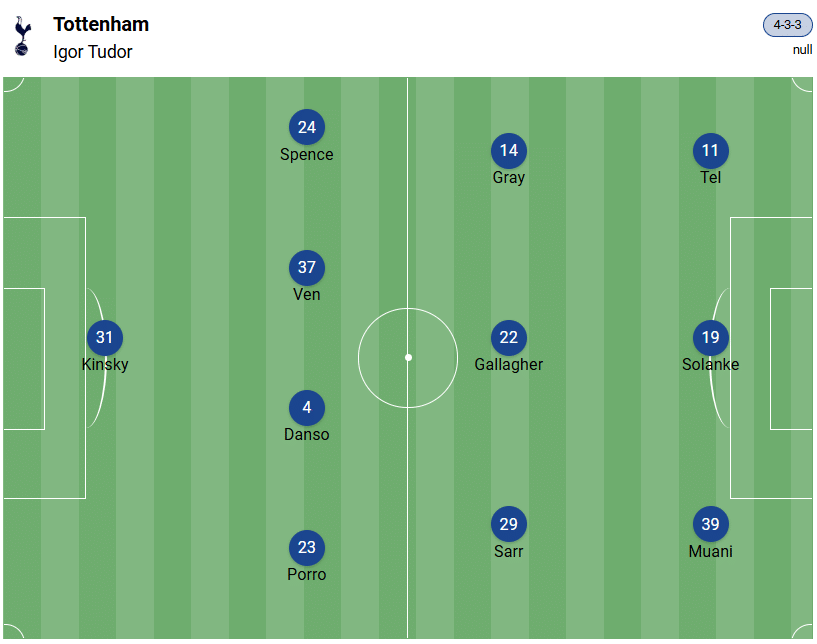This screenshot has width=817, height=644.
Task: Click the Gallagher name label
Action: point(509,365)
